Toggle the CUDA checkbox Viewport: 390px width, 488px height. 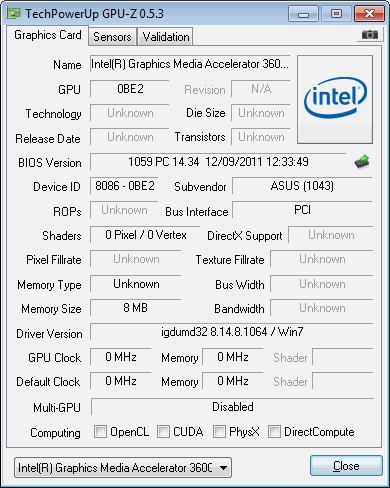click(163, 432)
